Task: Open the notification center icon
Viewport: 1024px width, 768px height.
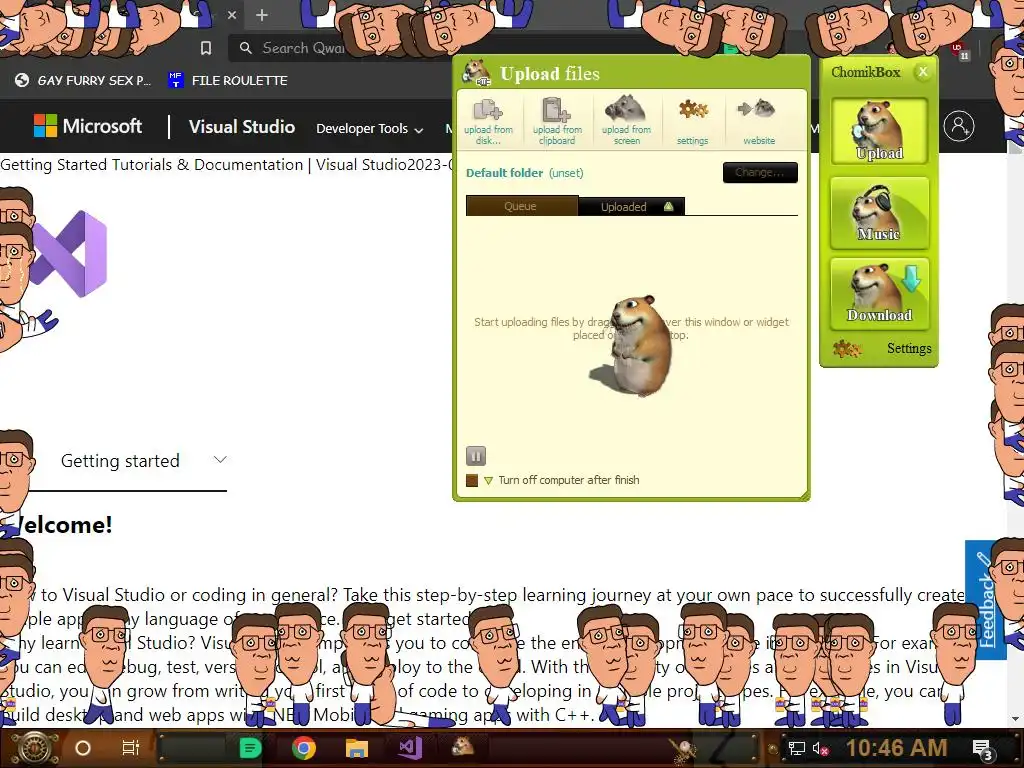Action: 983,750
